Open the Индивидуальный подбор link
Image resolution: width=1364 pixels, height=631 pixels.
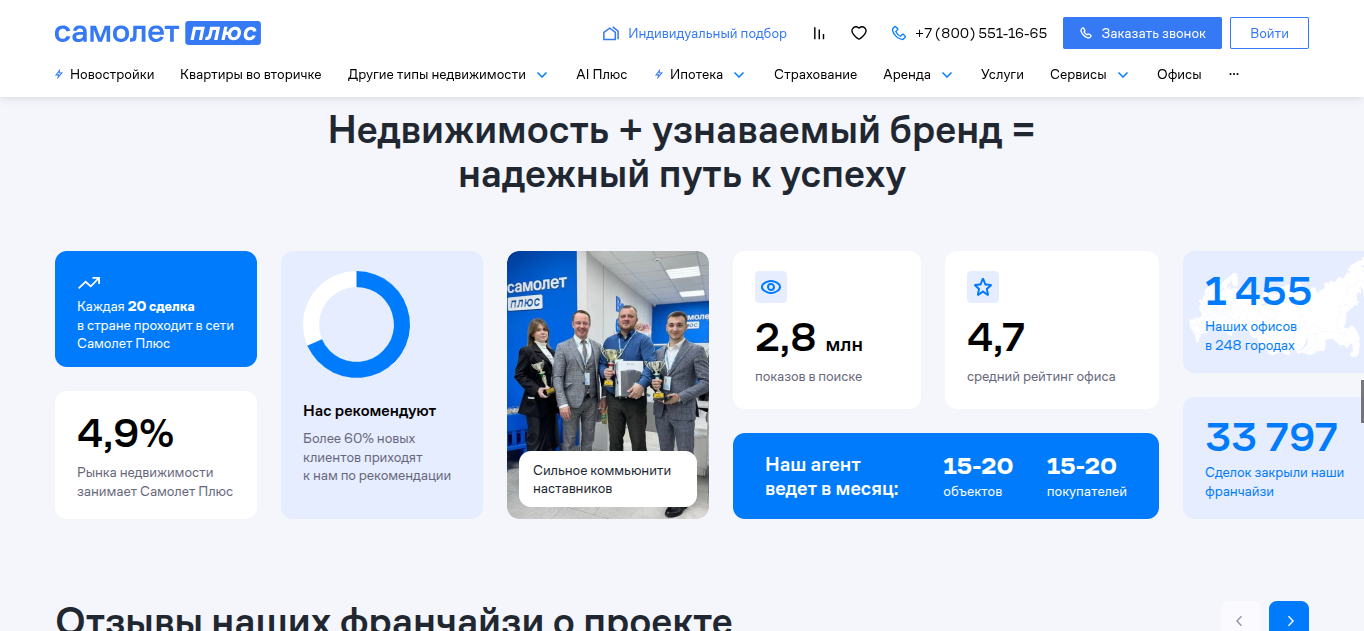point(707,33)
